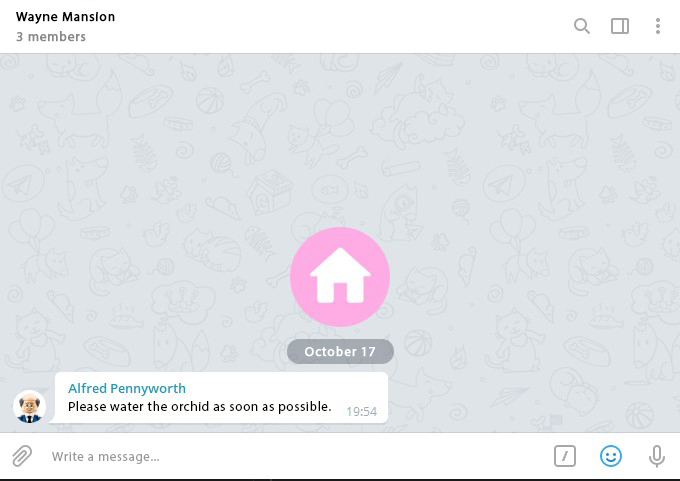
Task: Toggle the right side info panel icon
Action: click(620, 26)
